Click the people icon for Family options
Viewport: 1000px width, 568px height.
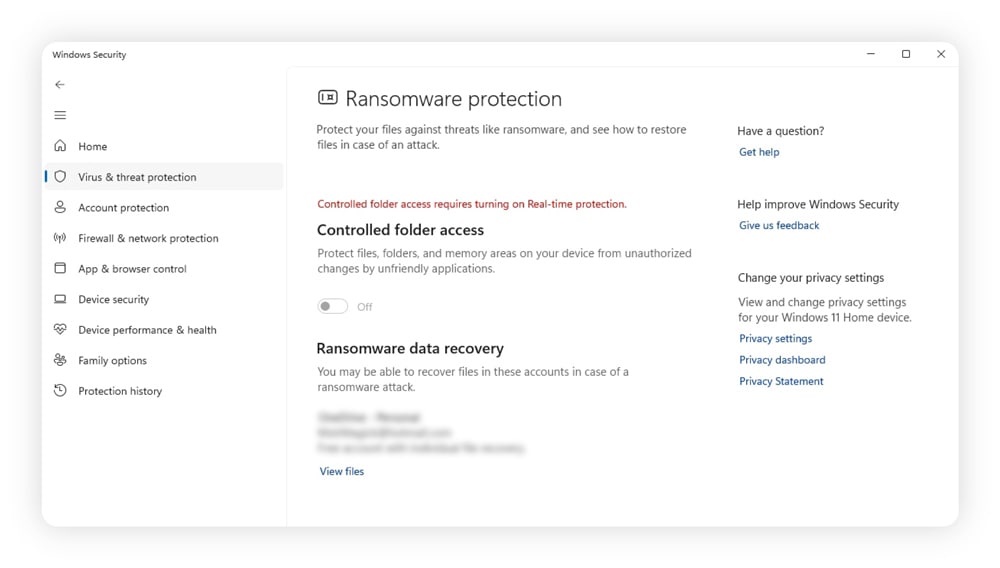pos(60,360)
